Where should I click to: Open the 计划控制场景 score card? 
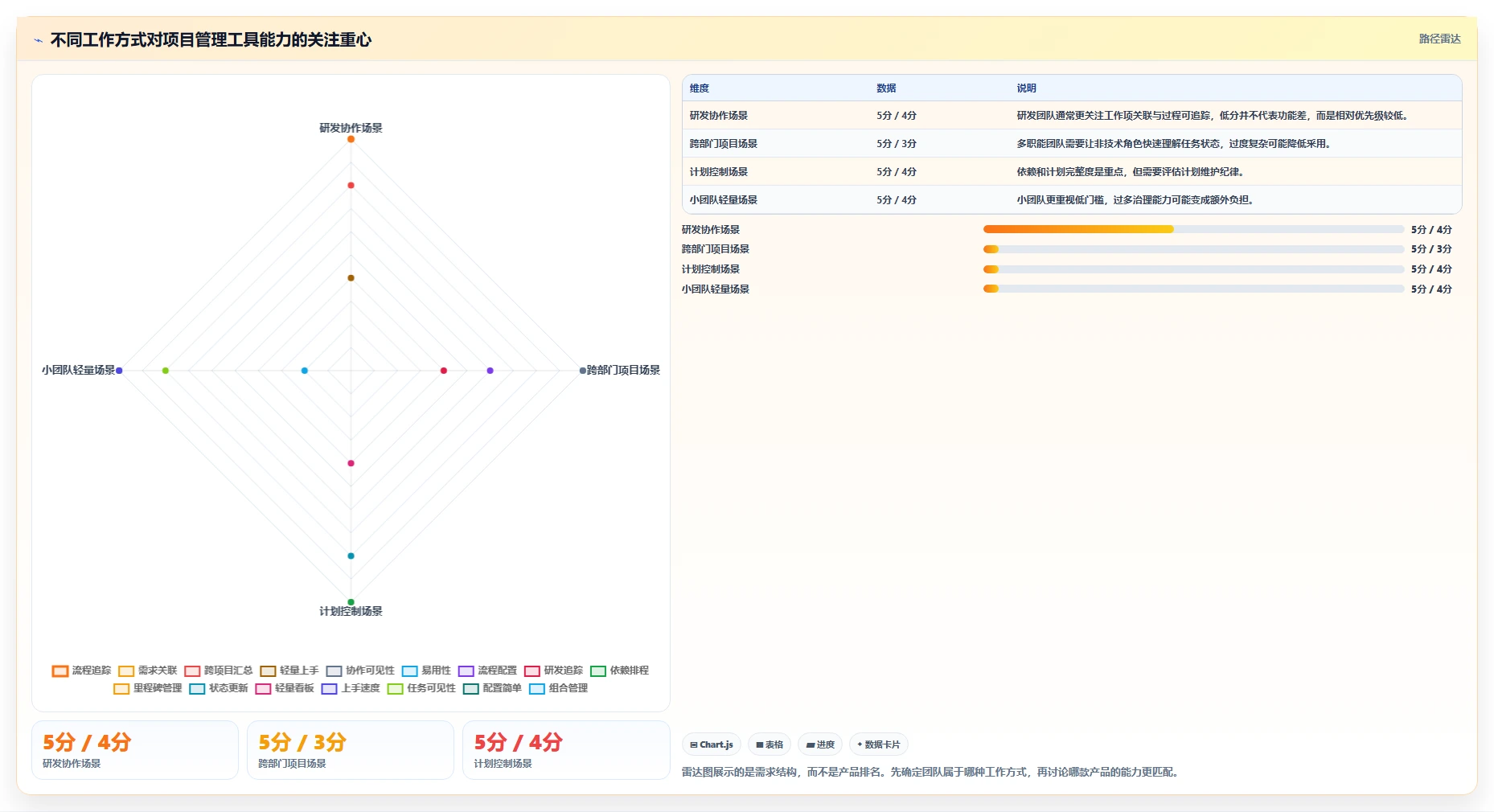point(566,750)
